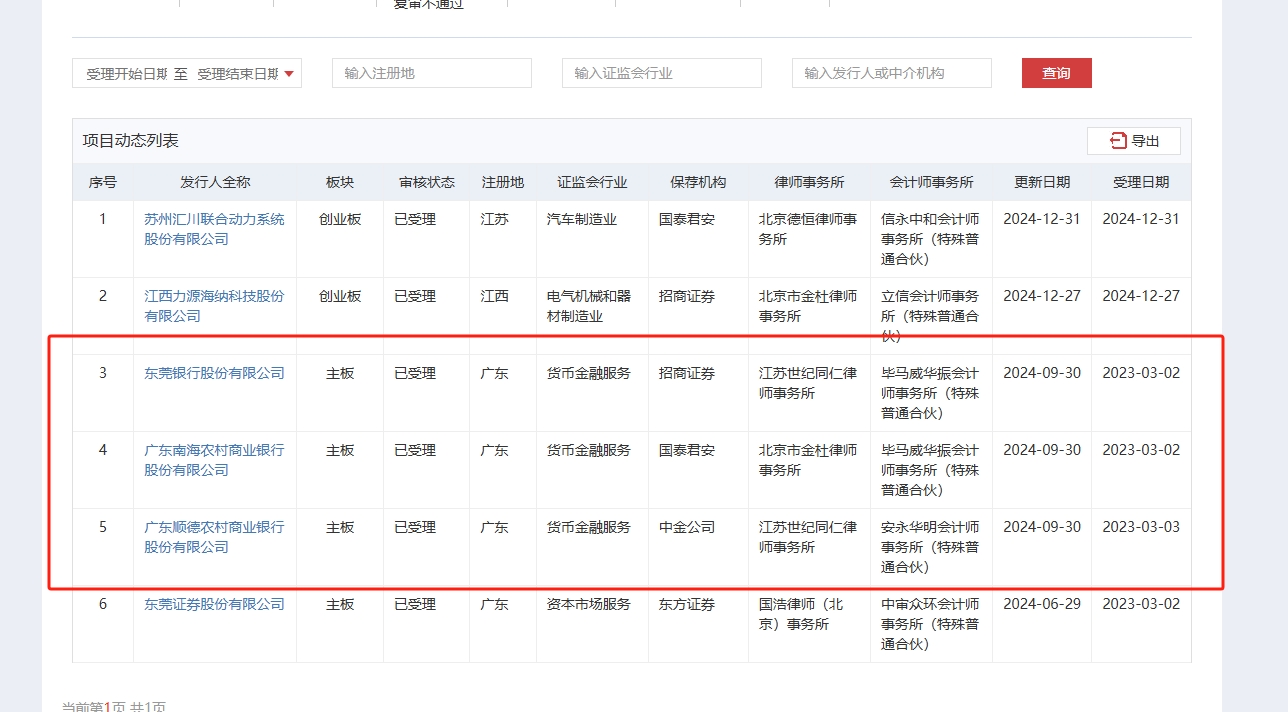
Task: Click 中审众环会计师事务所 cell
Action: tap(930, 624)
